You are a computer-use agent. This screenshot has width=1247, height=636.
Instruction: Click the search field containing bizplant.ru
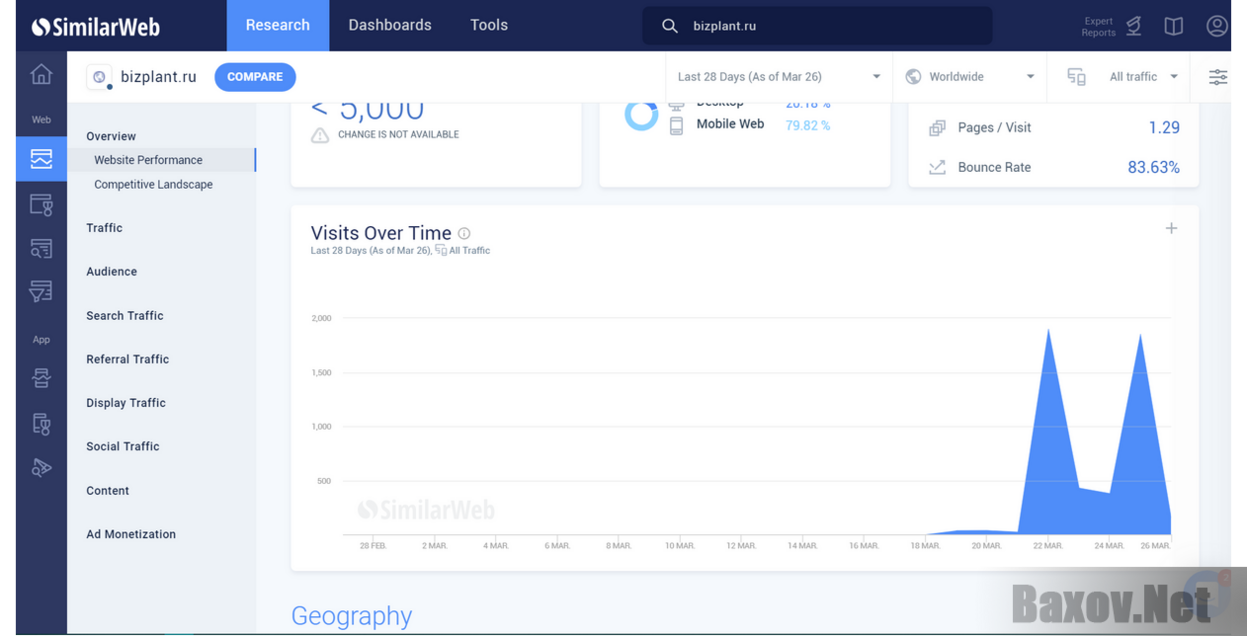pyautogui.click(x=818, y=26)
